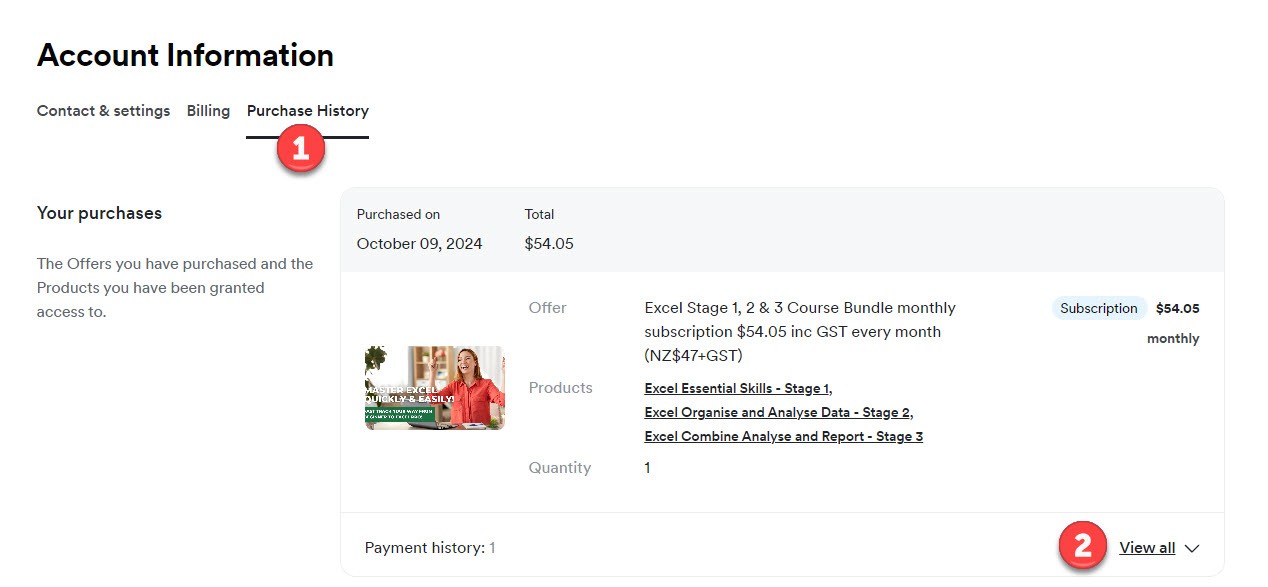
Task: Click the Payment history count label
Action: point(430,548)
